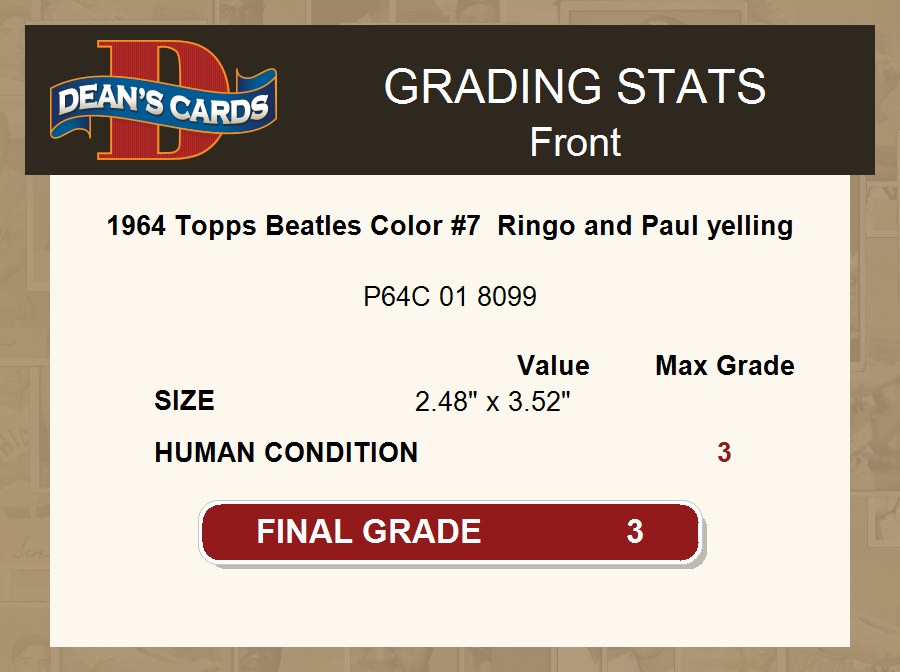900x672 pixels.
Task: Select the Front subtitle text
Action: 575,142
